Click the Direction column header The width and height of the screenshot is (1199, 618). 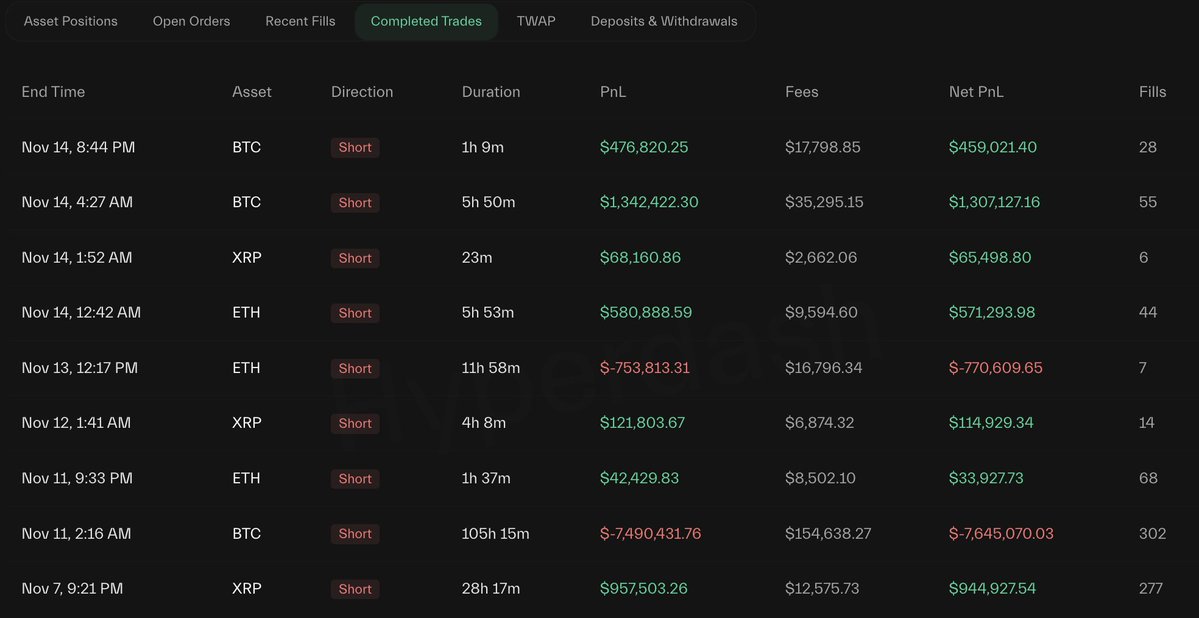(362, 92)
